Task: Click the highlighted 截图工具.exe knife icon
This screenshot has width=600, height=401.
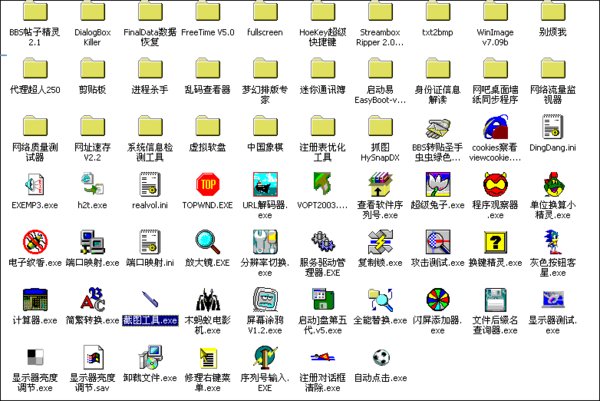Action: pos(150,300)
